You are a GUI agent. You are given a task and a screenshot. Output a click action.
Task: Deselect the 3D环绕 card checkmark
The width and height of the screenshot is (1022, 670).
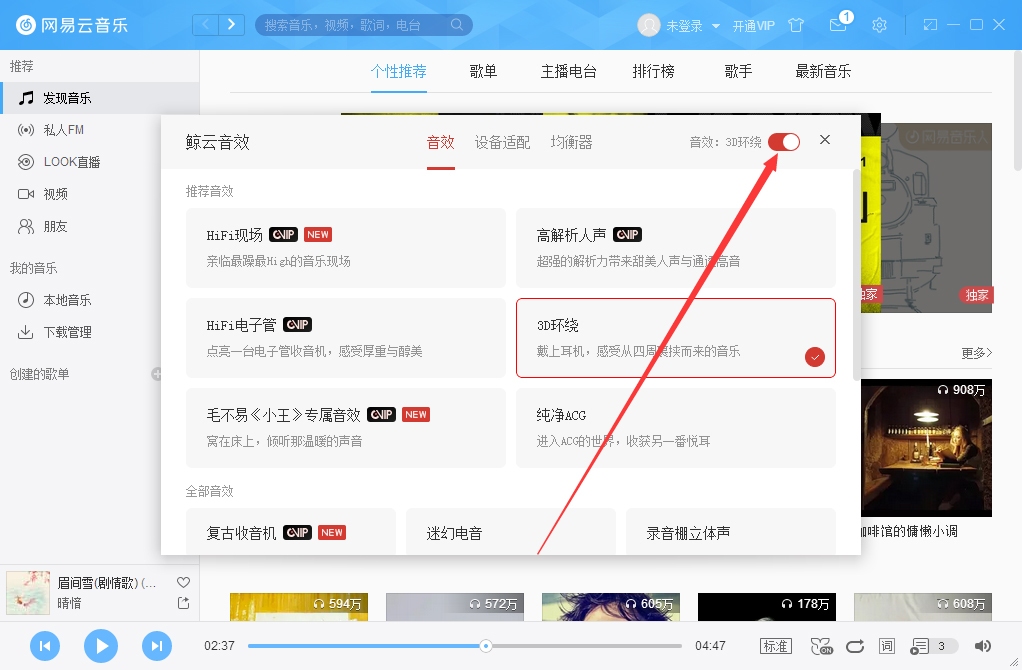[x=815, y=356]
